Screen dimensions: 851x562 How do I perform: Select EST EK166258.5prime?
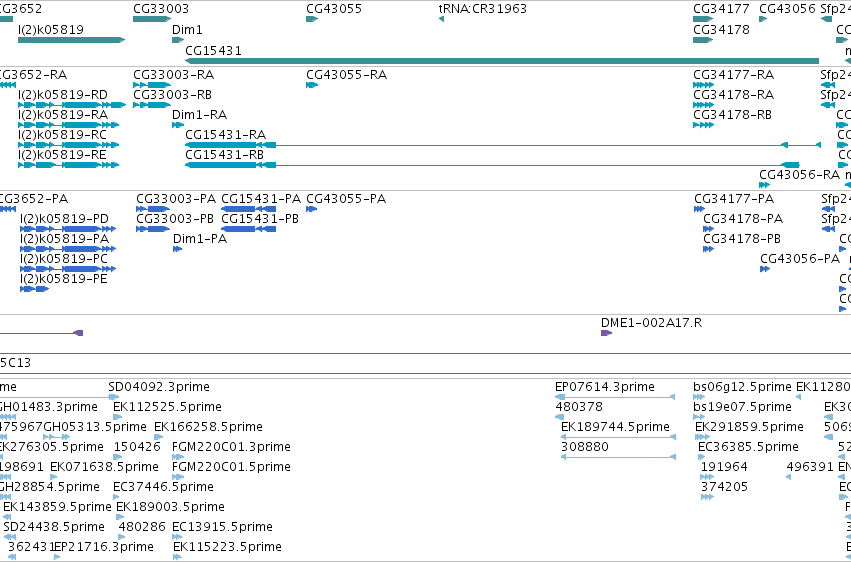pyautogui.click(x=208, y=427)
